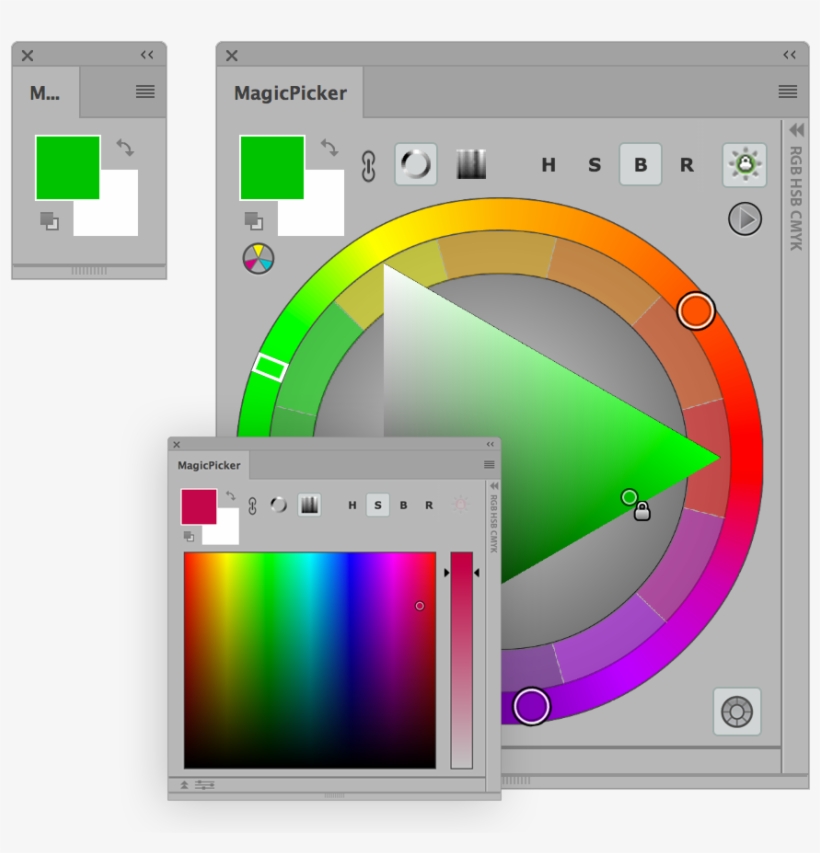
Task: Swap foreground and background colors in large panel
Action: coord(329,148)
